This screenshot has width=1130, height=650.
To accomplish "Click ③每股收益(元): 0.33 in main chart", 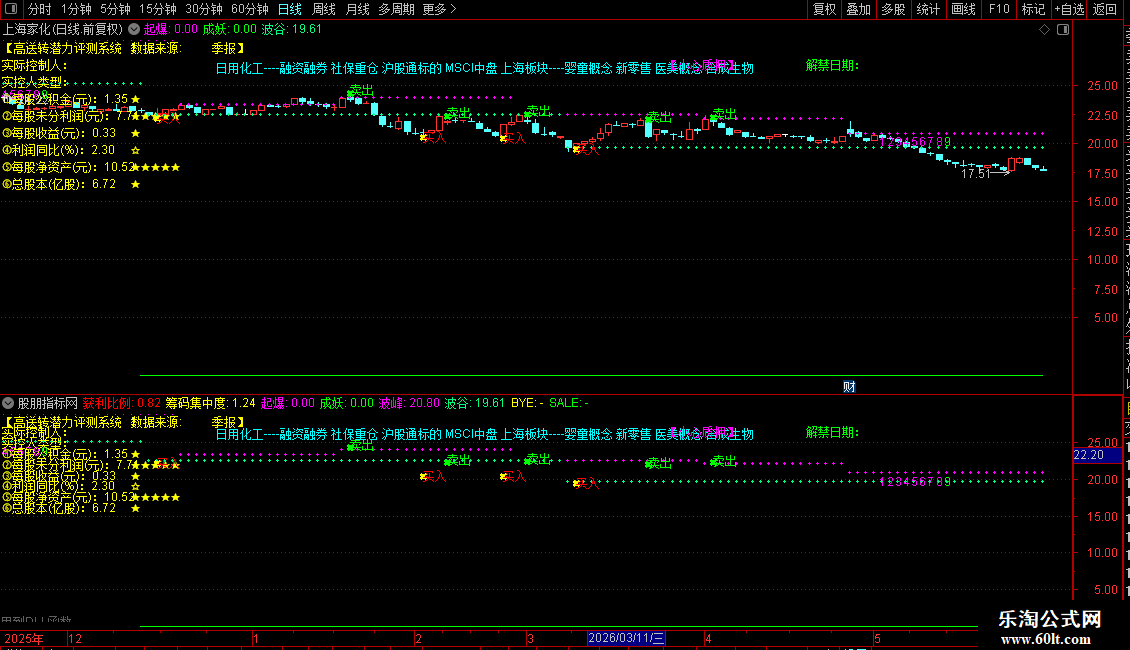I will tap(59, 133).
